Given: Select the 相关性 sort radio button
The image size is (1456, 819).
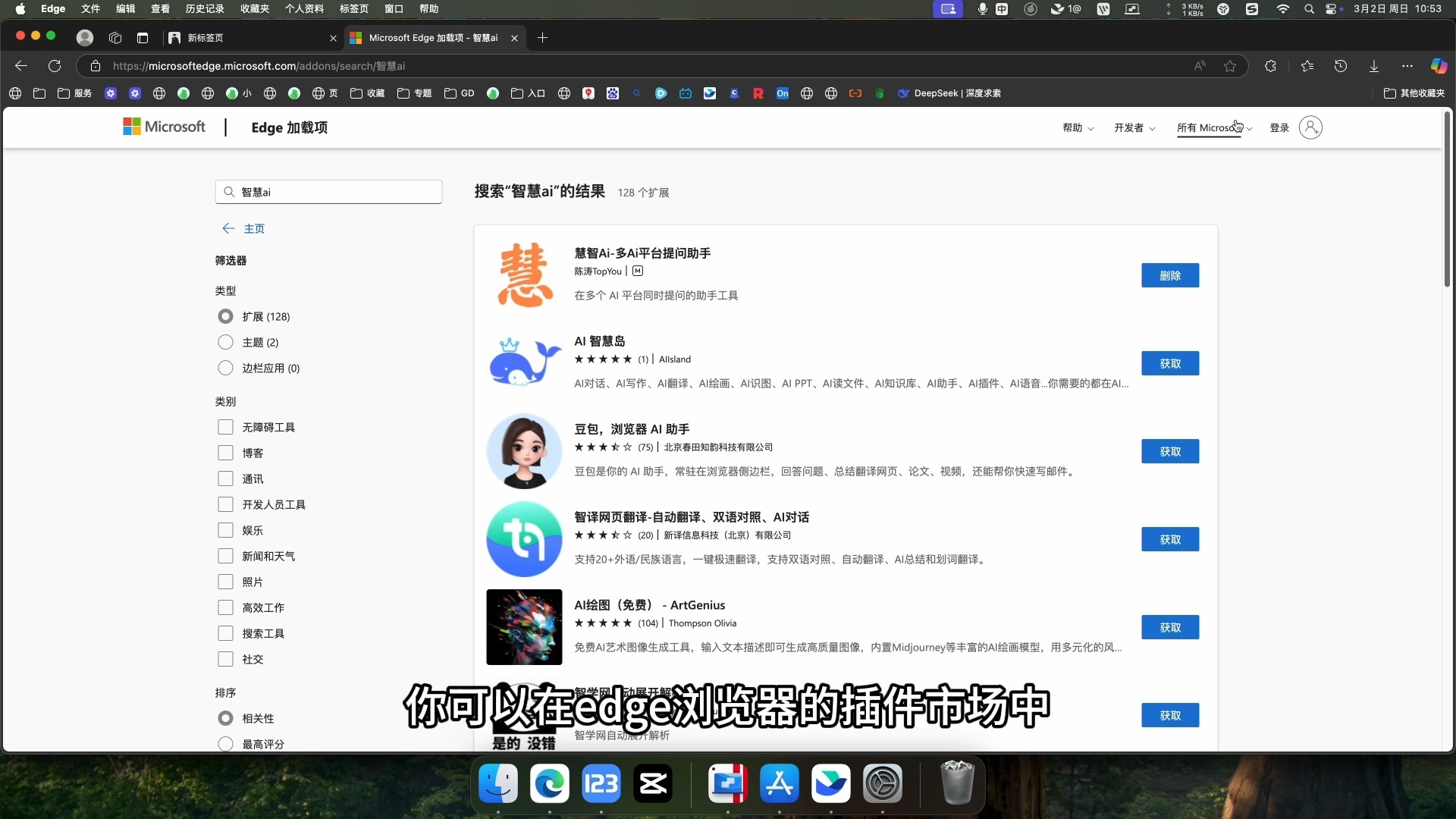Looking at the screenshot, I should coord(225,718).
